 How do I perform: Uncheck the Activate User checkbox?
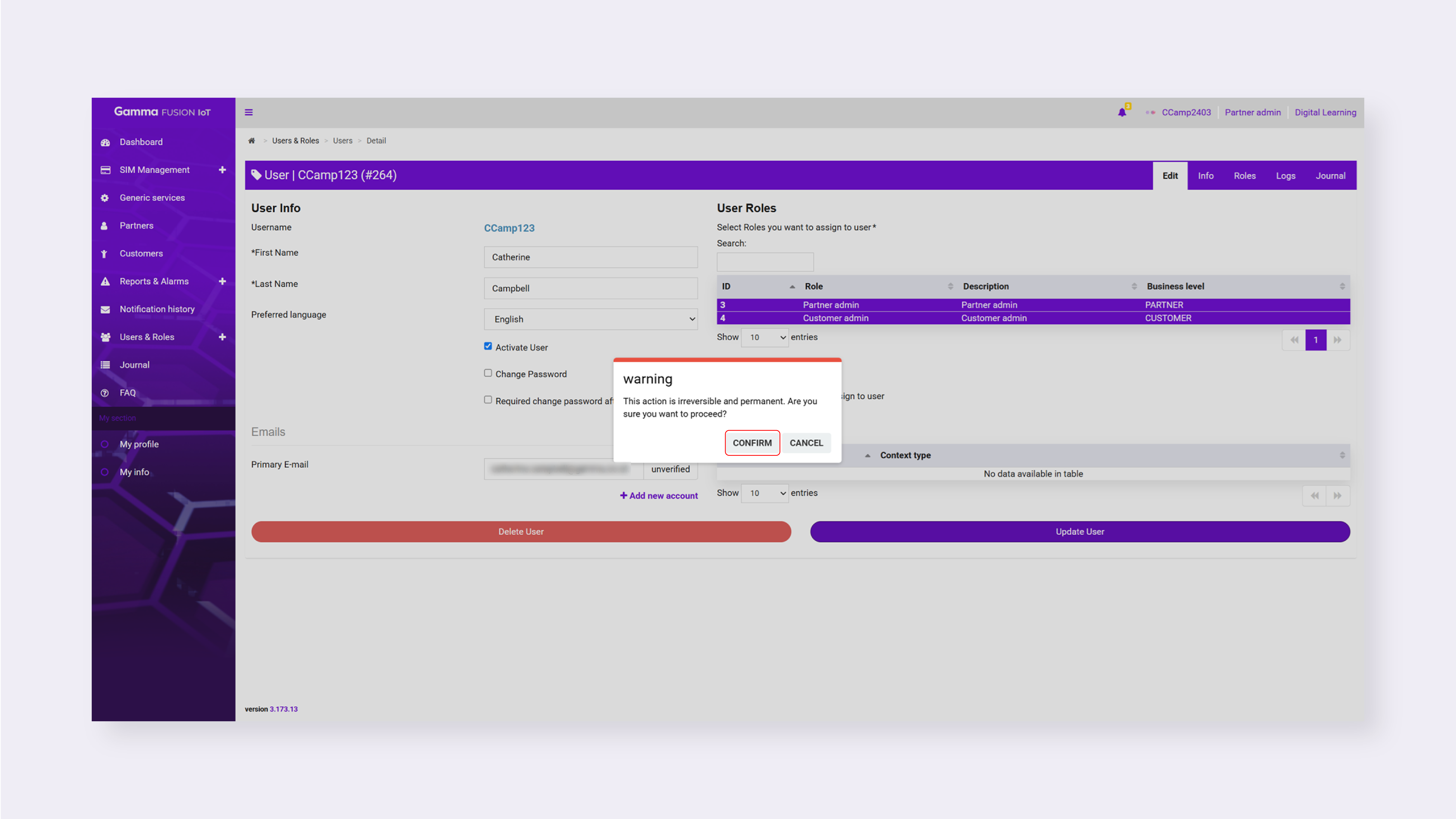pyautogui.click(x=488, y=346)
